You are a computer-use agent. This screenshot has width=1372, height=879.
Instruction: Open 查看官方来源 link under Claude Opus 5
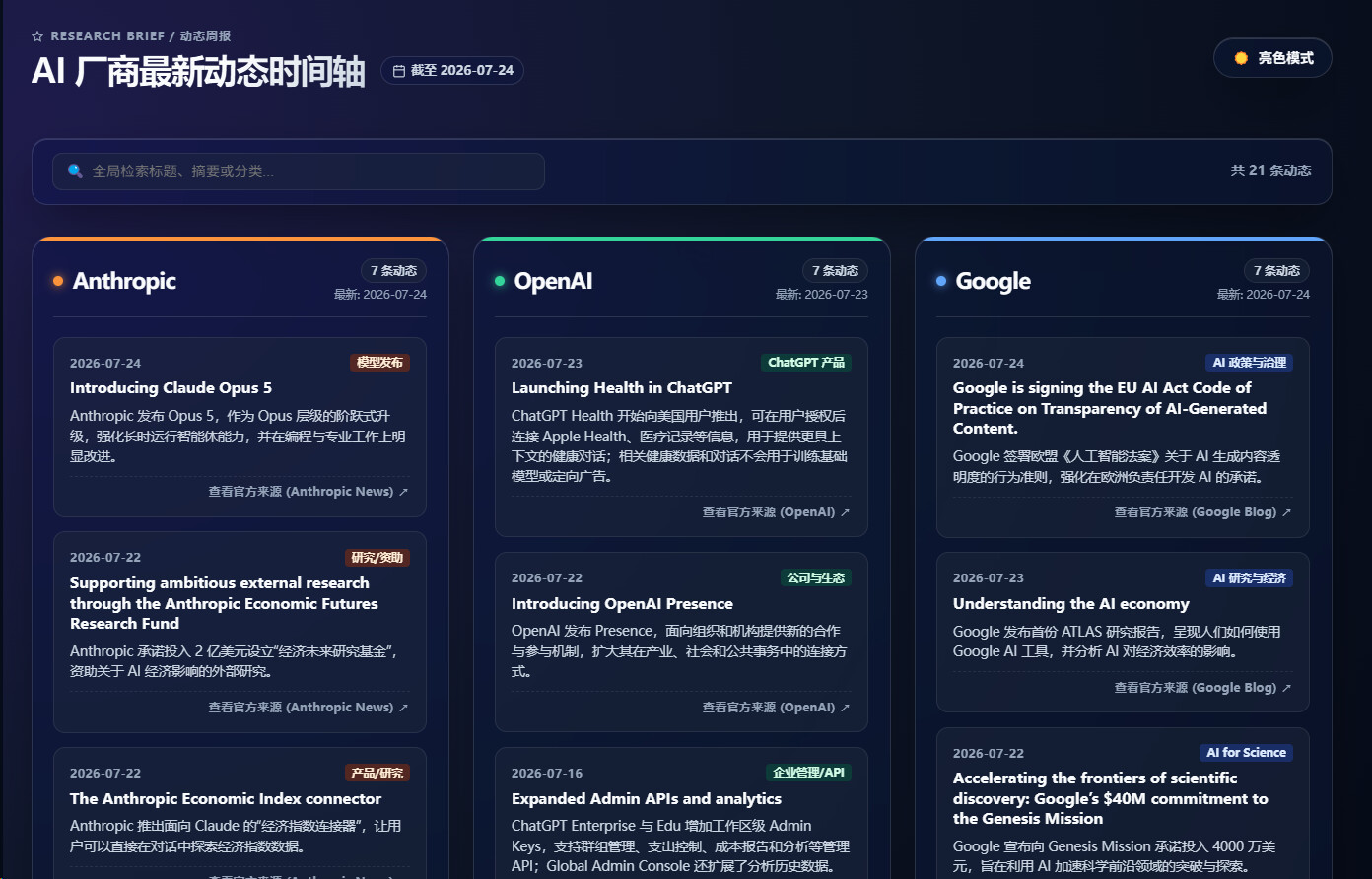pyautogui.click(x=308, y=492)
